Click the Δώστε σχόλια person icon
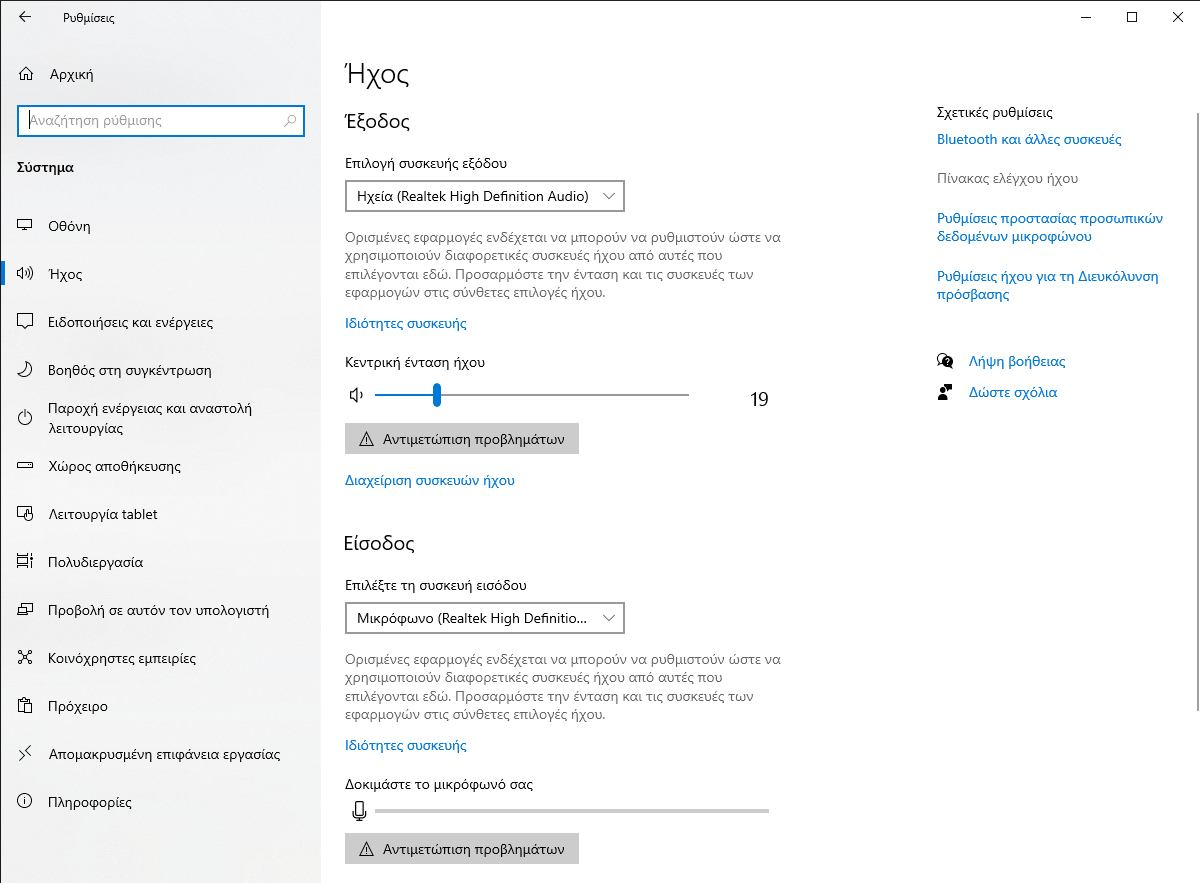1200x883 pixels. click(945, 392)
